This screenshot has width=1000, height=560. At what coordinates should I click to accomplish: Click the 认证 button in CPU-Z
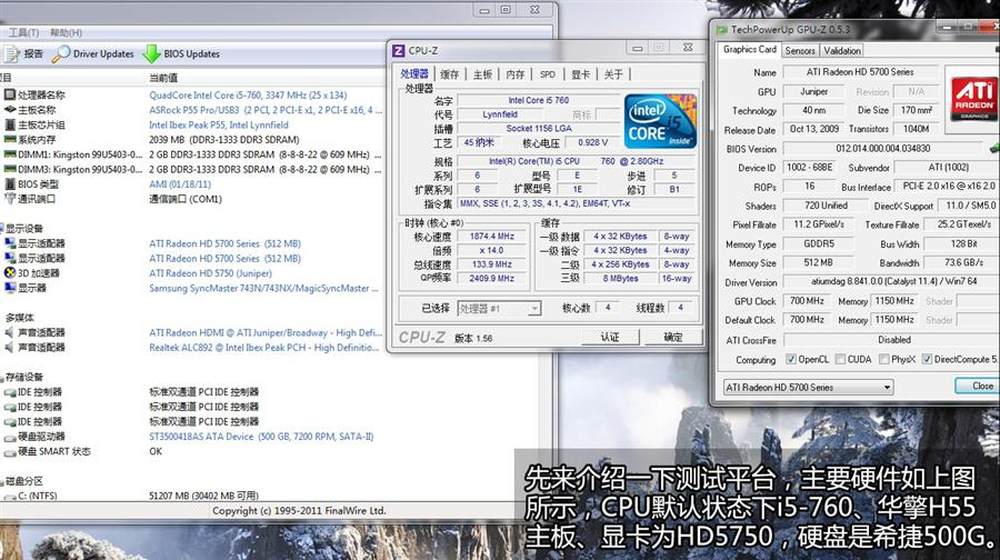coord(610,337)
